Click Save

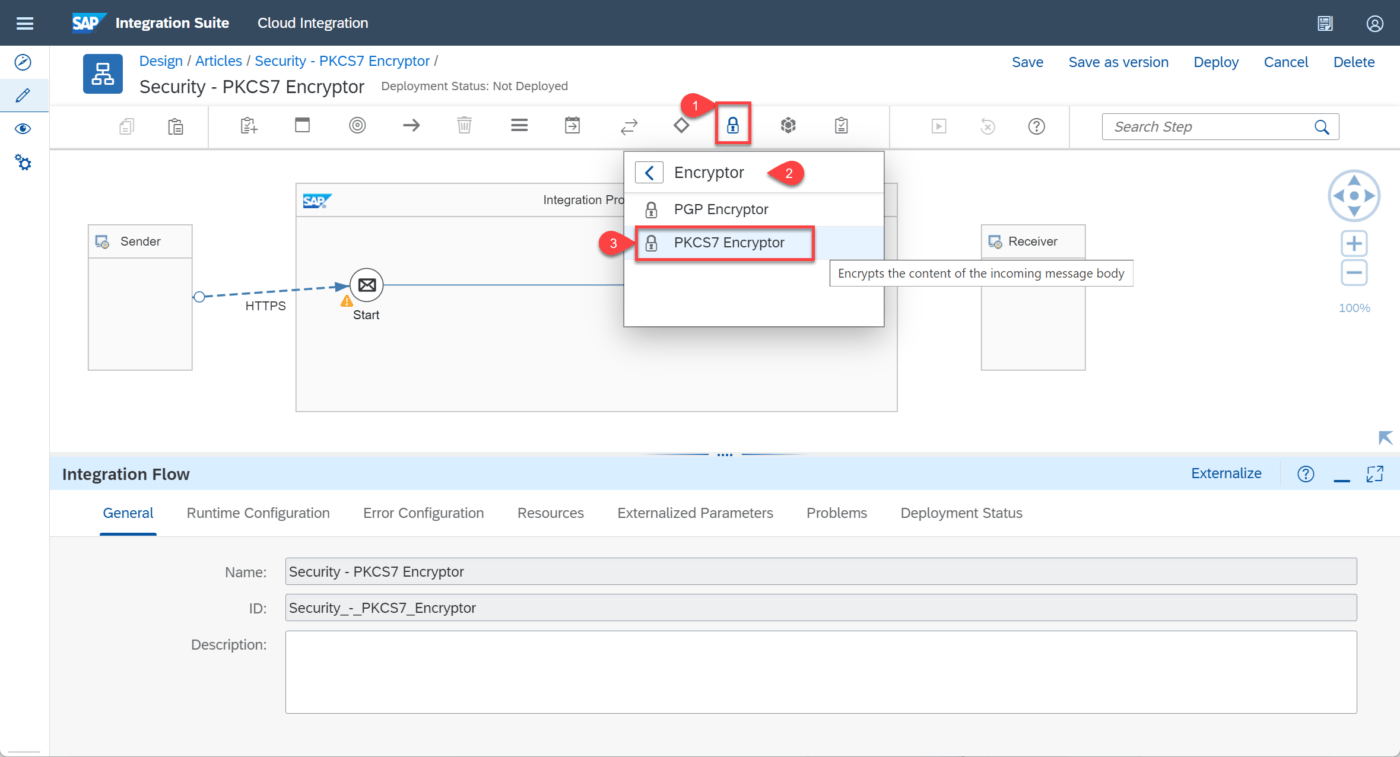click(x=1027, y=62)
